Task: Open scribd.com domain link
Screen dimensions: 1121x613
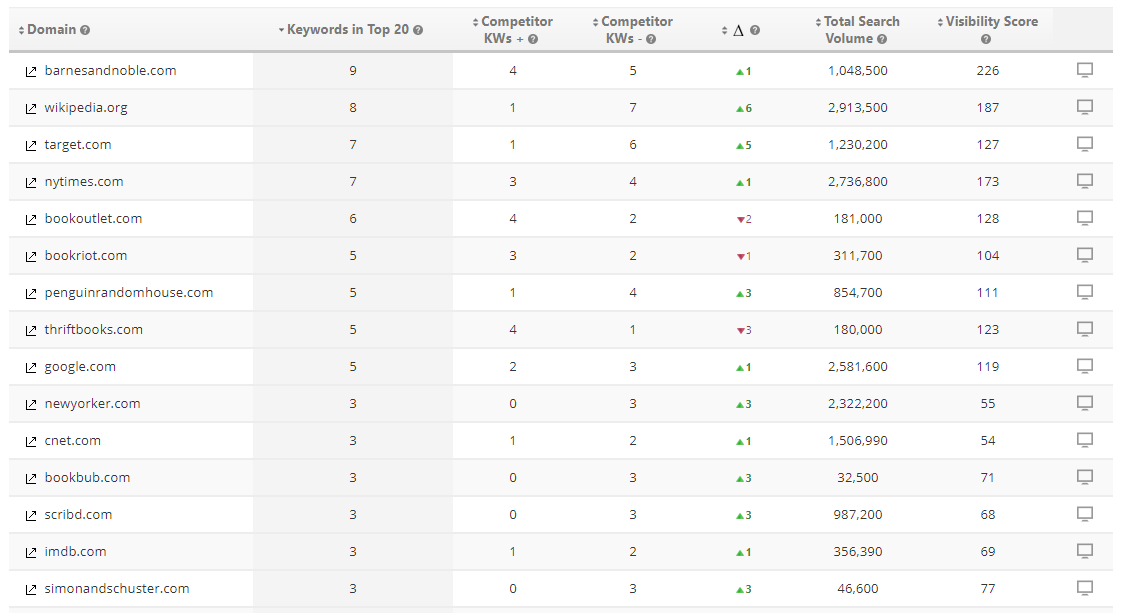Action: (x=78, y=514)
